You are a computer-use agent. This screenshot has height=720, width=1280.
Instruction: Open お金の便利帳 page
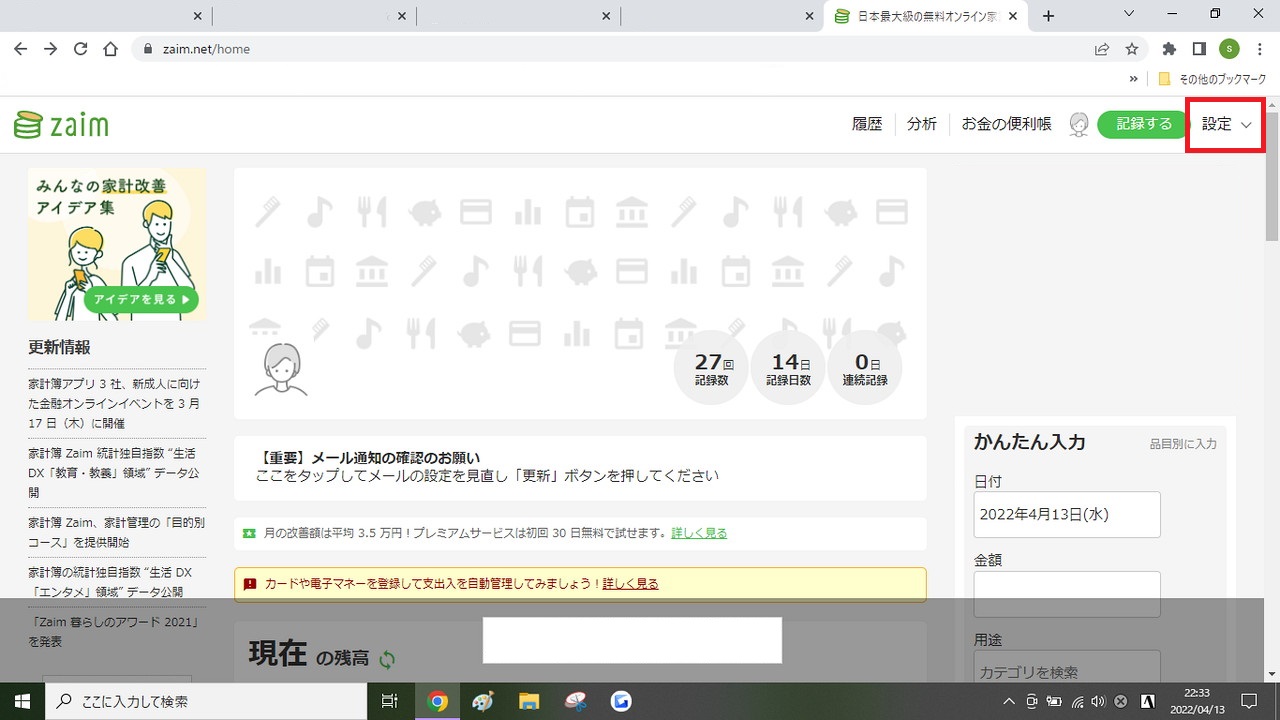[1006, 124]
